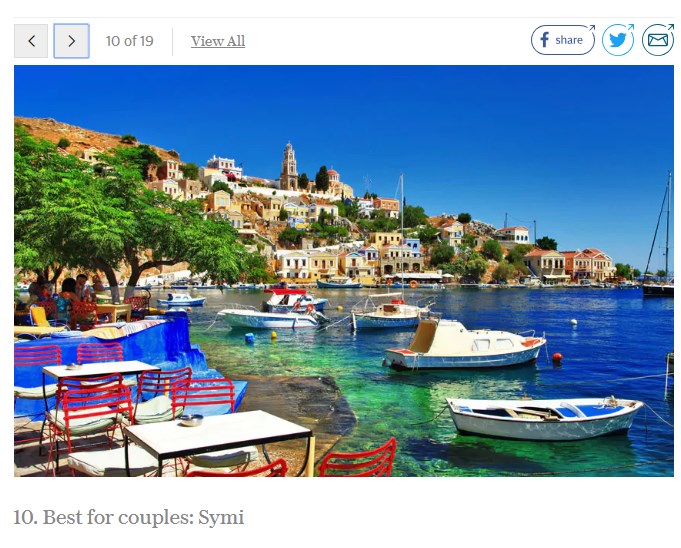Send the slide using the email envelope icon
Screen dimensions: 681x548
coord(658,40)
